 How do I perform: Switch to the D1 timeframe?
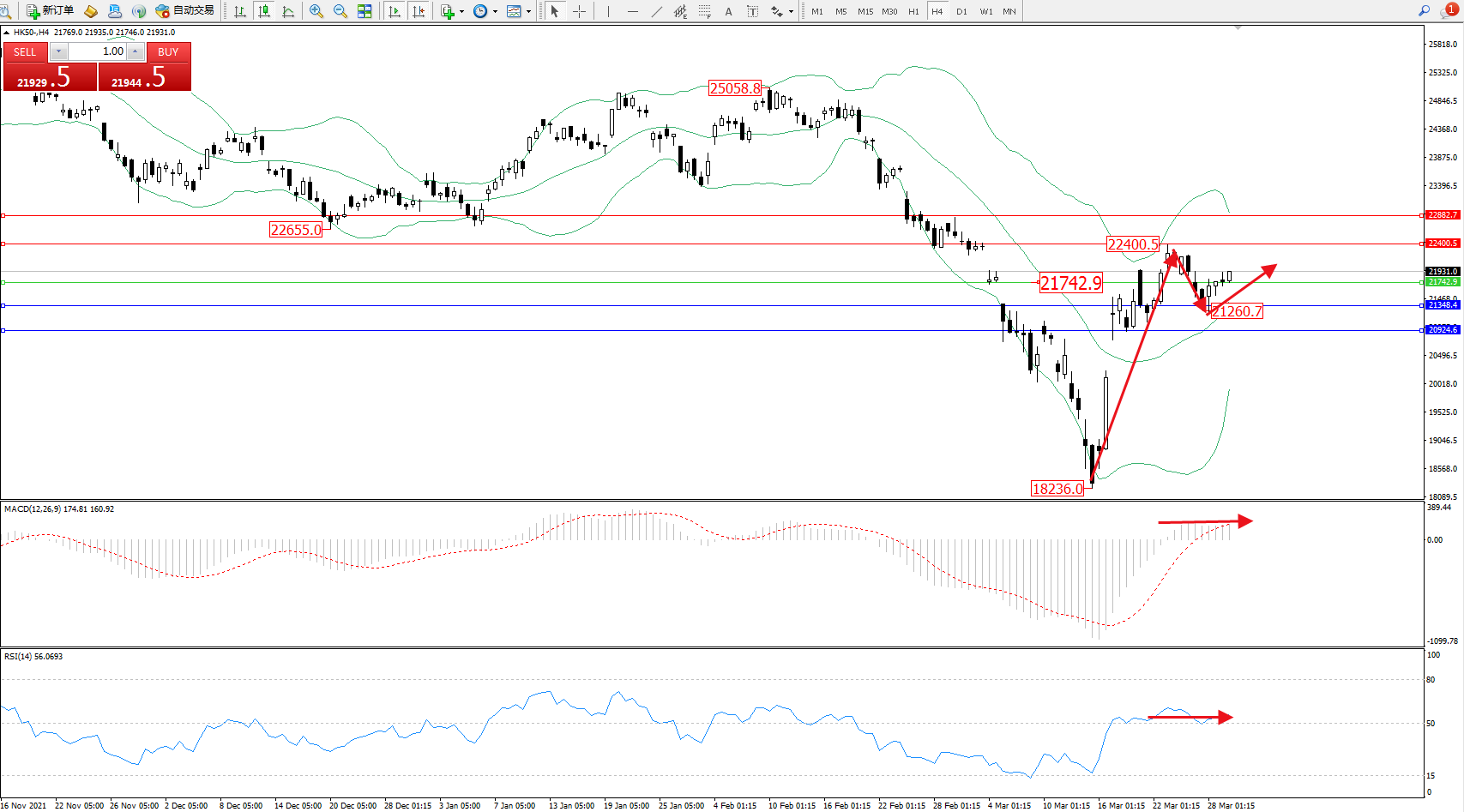[961, 11]
